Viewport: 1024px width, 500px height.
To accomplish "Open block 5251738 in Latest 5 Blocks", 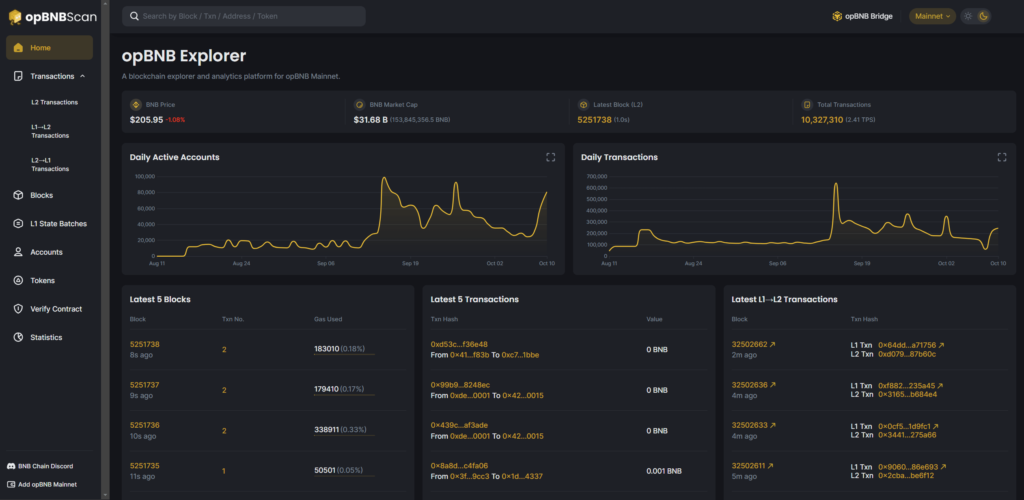I will click(x=145, y=345).
